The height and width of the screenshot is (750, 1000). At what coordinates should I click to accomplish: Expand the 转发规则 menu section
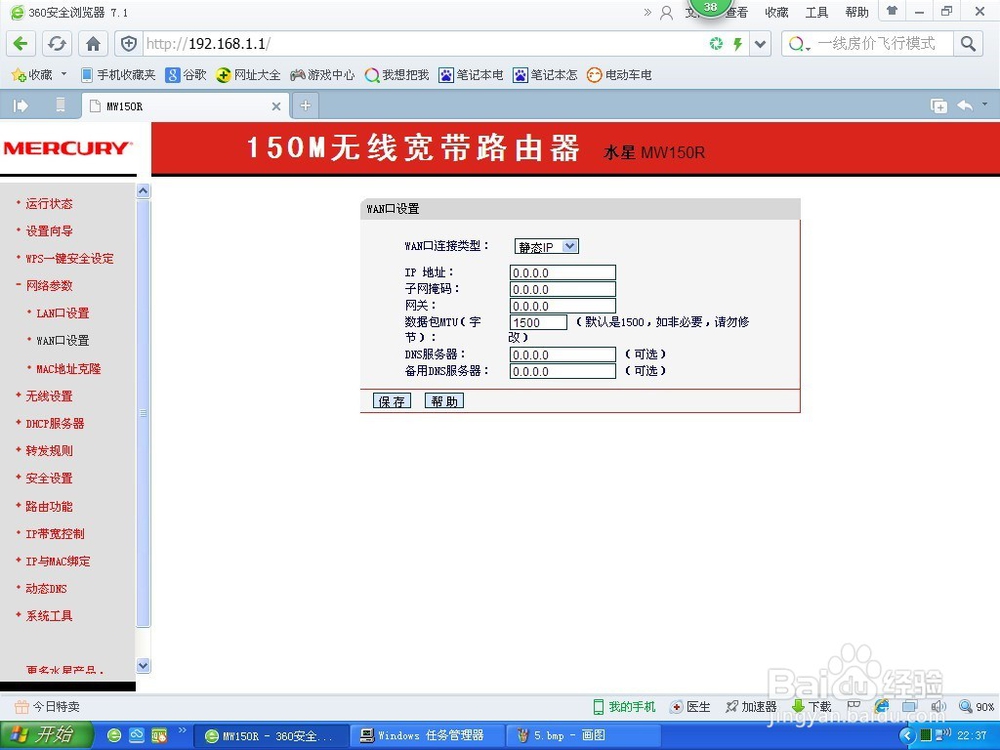tap(49, 451)
